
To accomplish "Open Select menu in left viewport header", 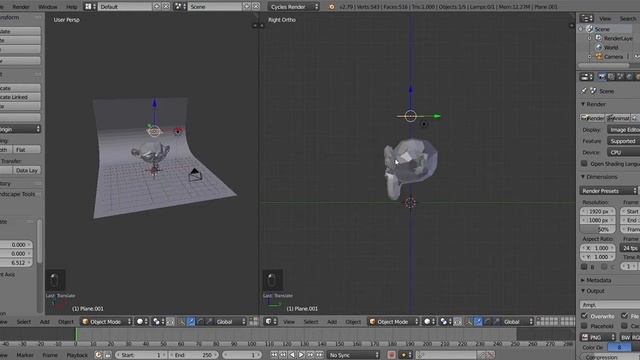I will (24, 322).
